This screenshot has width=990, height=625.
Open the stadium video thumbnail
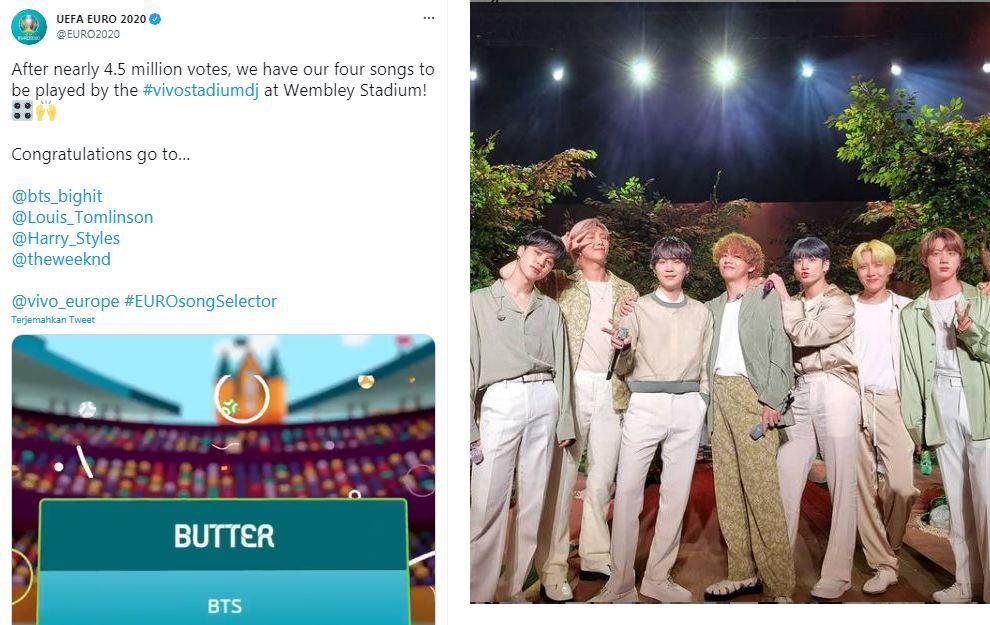224,479
